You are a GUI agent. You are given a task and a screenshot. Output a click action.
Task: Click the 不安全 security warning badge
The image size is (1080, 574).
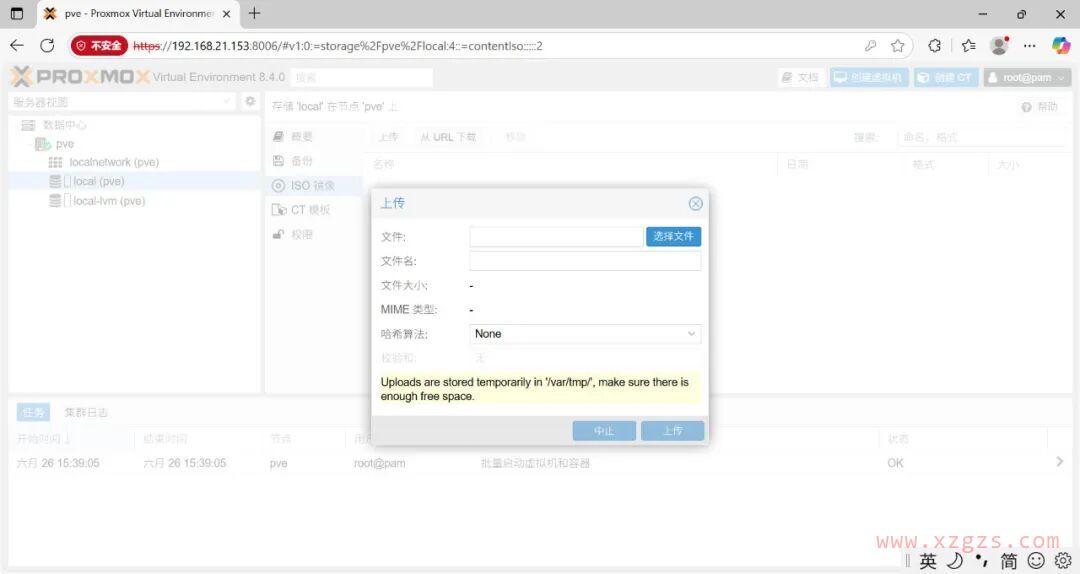click(99, 46)
